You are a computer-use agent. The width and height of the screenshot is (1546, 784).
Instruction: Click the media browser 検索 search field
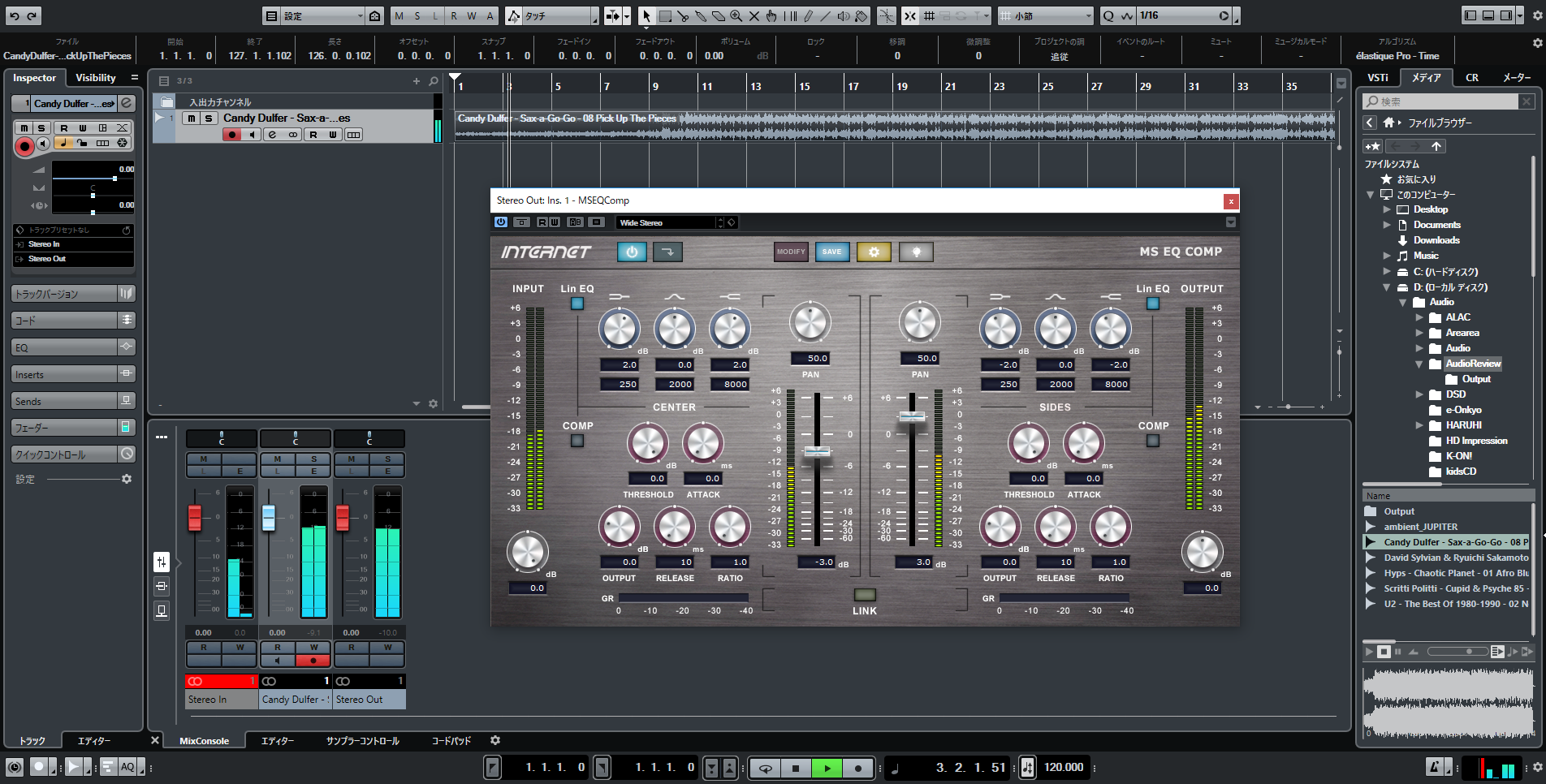(1440, 101)
